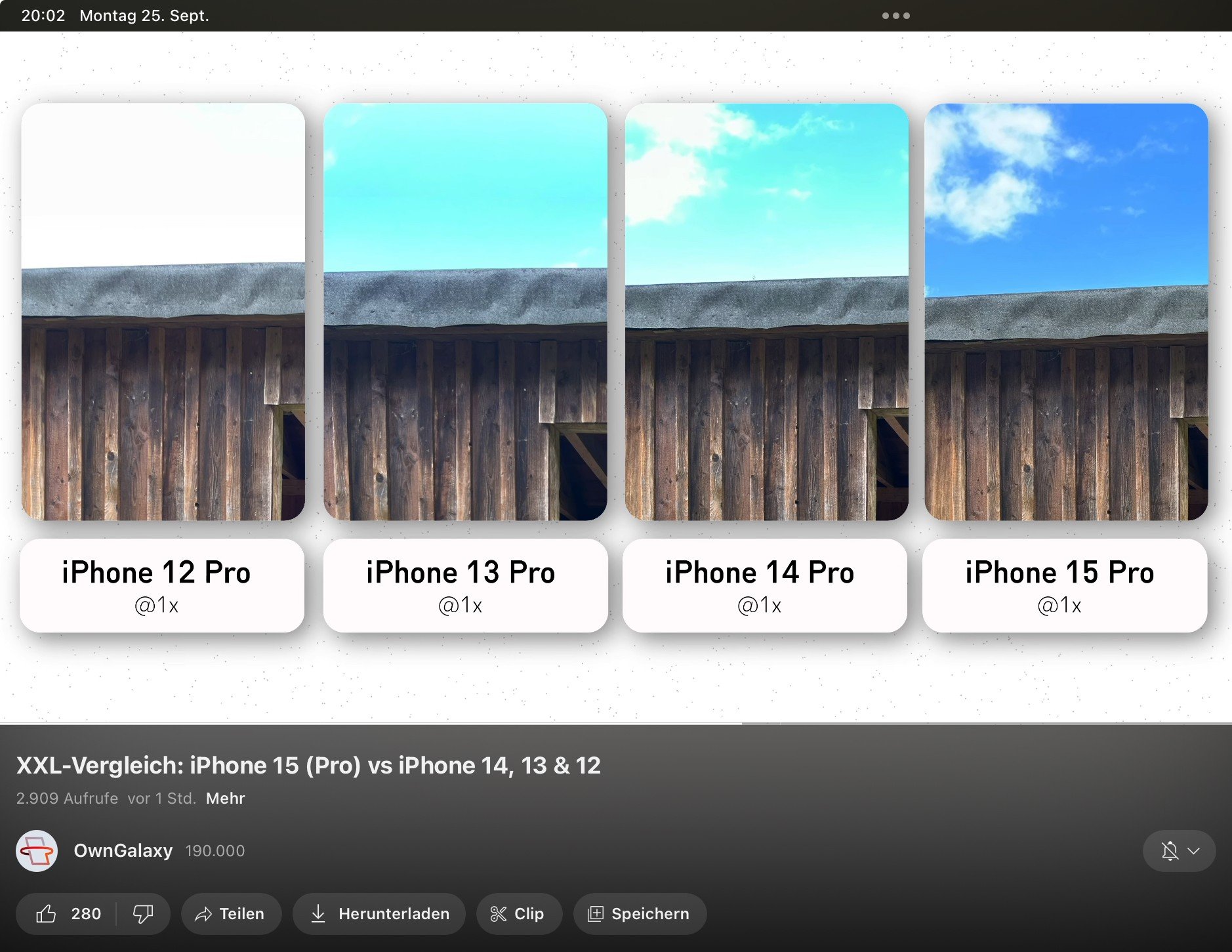Expand the description via Mehr
1232x952 pixels.
(x=225, y=798)
